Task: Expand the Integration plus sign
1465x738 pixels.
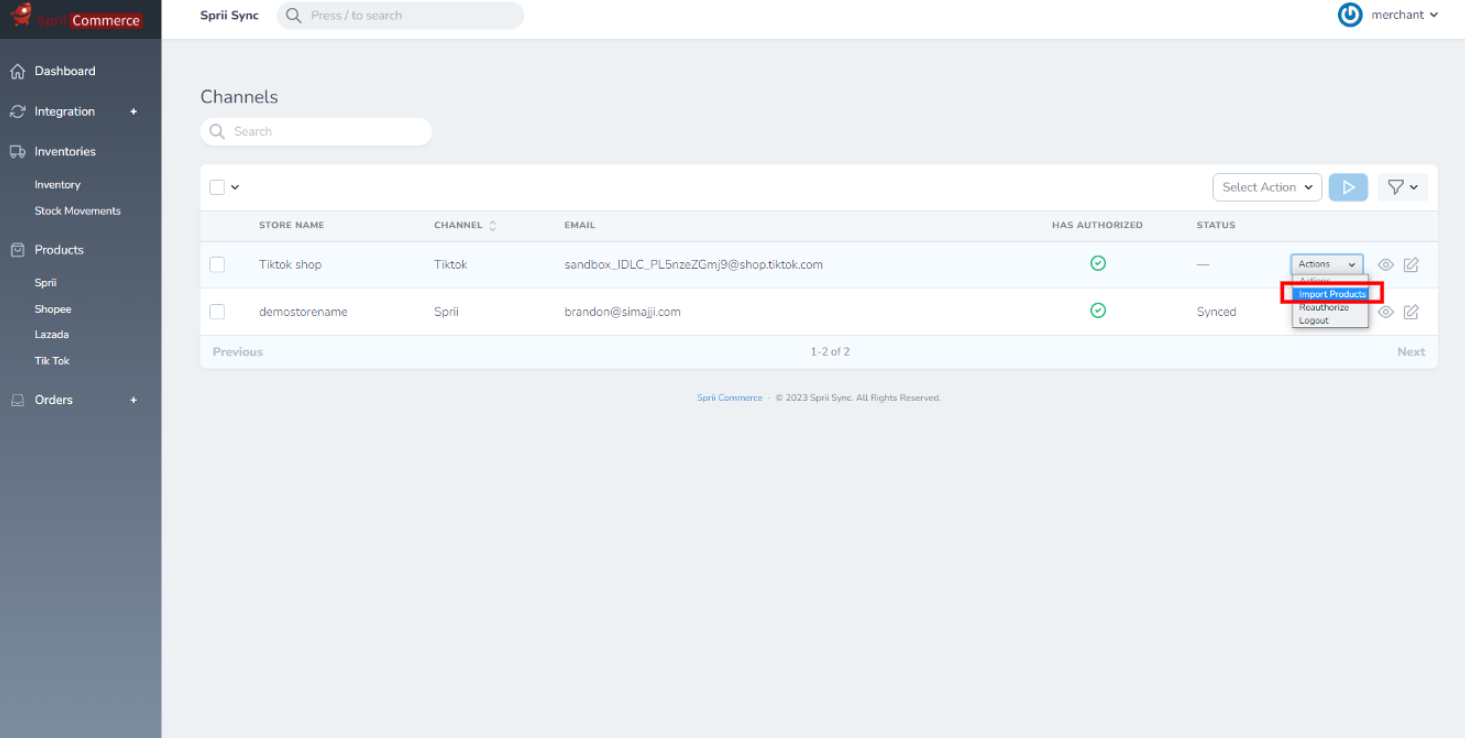Action: 134,112
